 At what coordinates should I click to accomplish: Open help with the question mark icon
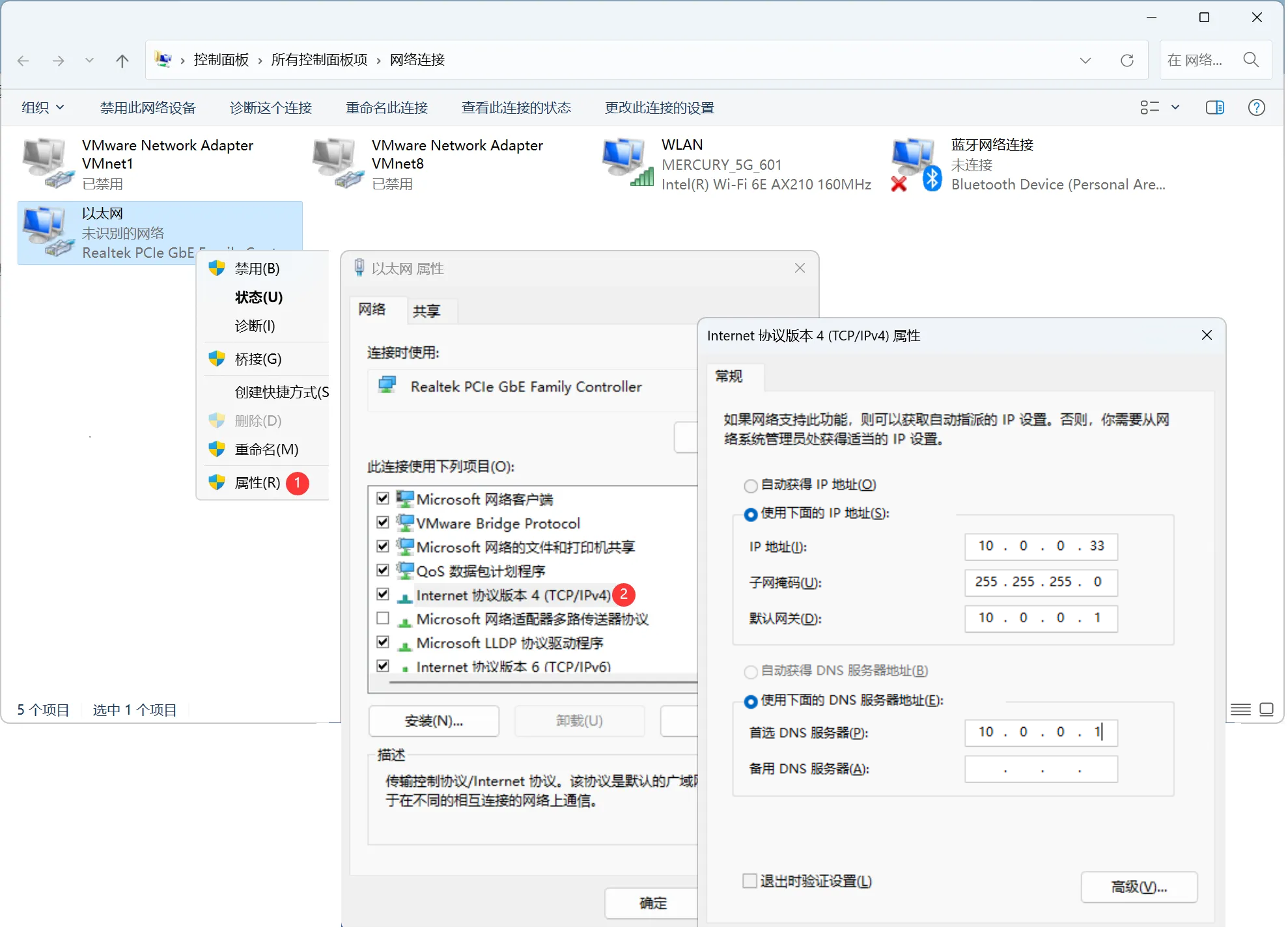tap(1256, 107)
